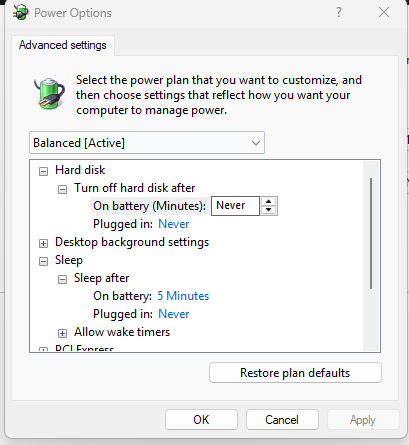Screen dimensions: 409x445
Task: Click Plugged in Never link under Hard disk
Action: tap(174, 224)
